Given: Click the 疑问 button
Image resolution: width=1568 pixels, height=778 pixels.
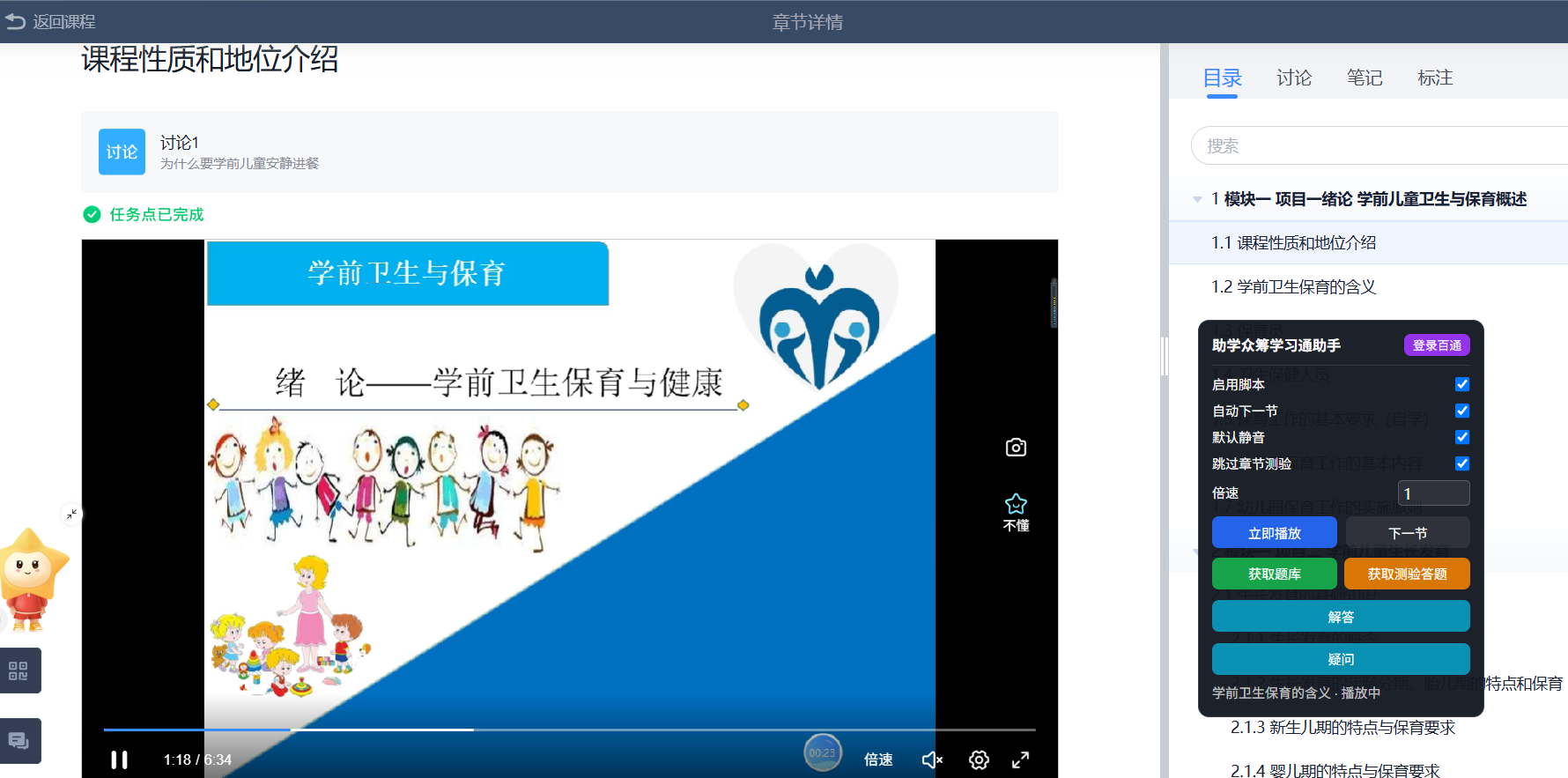Looking at the screenshot, I should click(x=1341, y=659).
